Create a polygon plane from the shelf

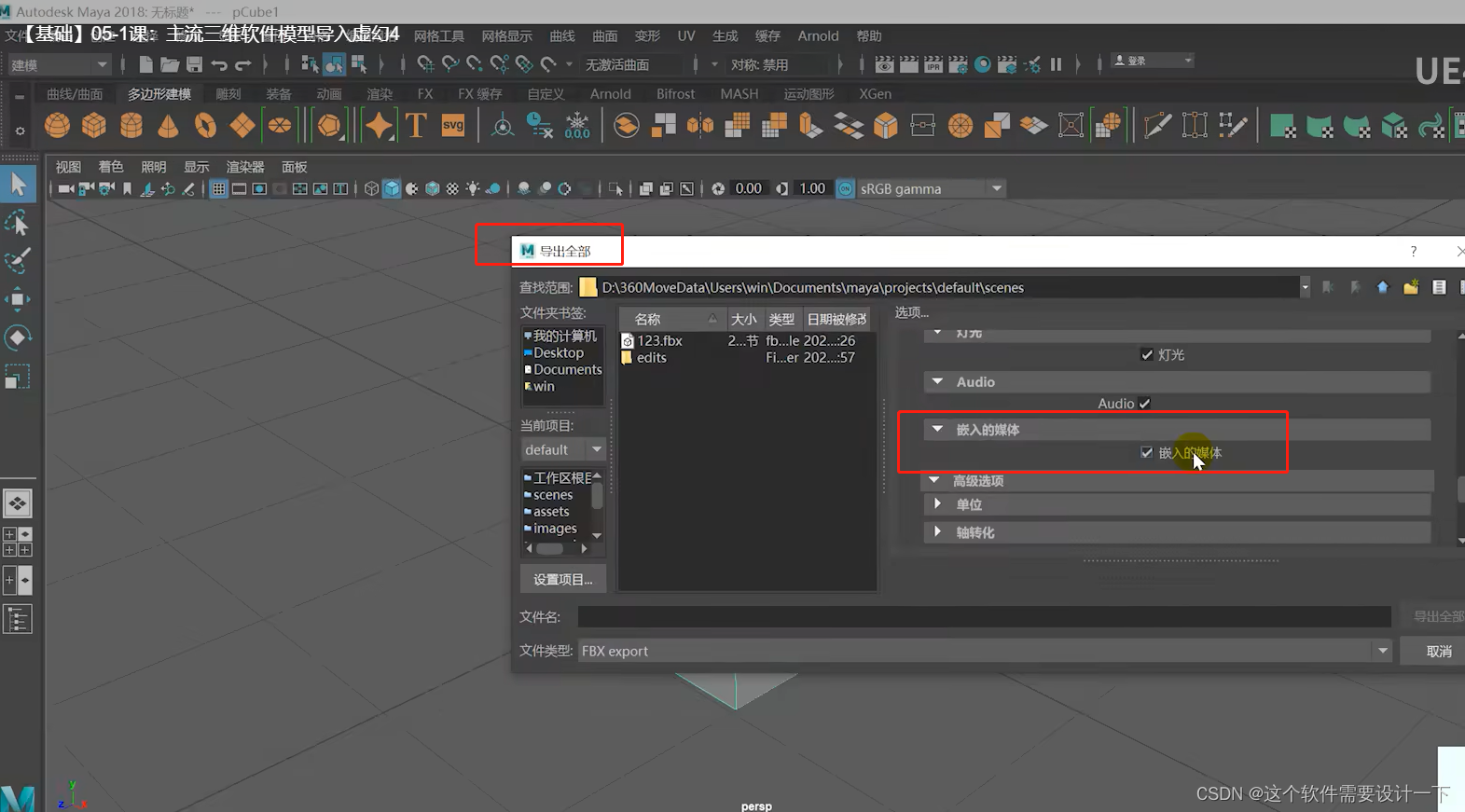[242, 125]
